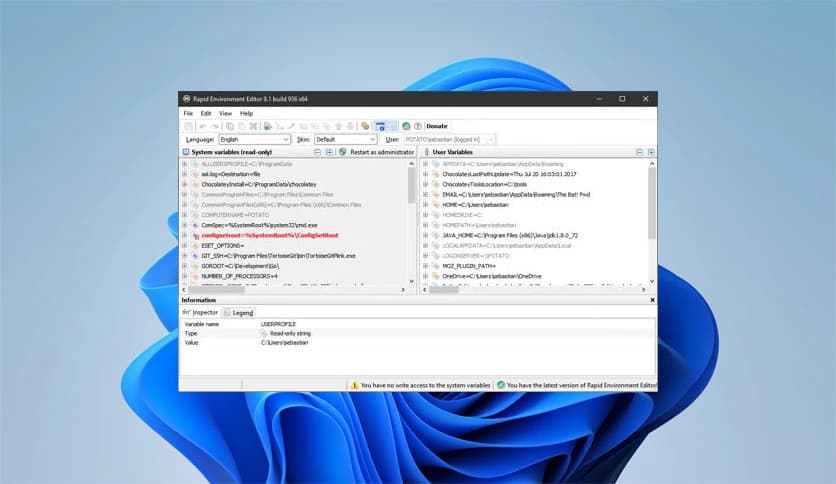This screenshot has height=484, width=836.
Task: Click Restart as administrator
Action: coord(382,152)
